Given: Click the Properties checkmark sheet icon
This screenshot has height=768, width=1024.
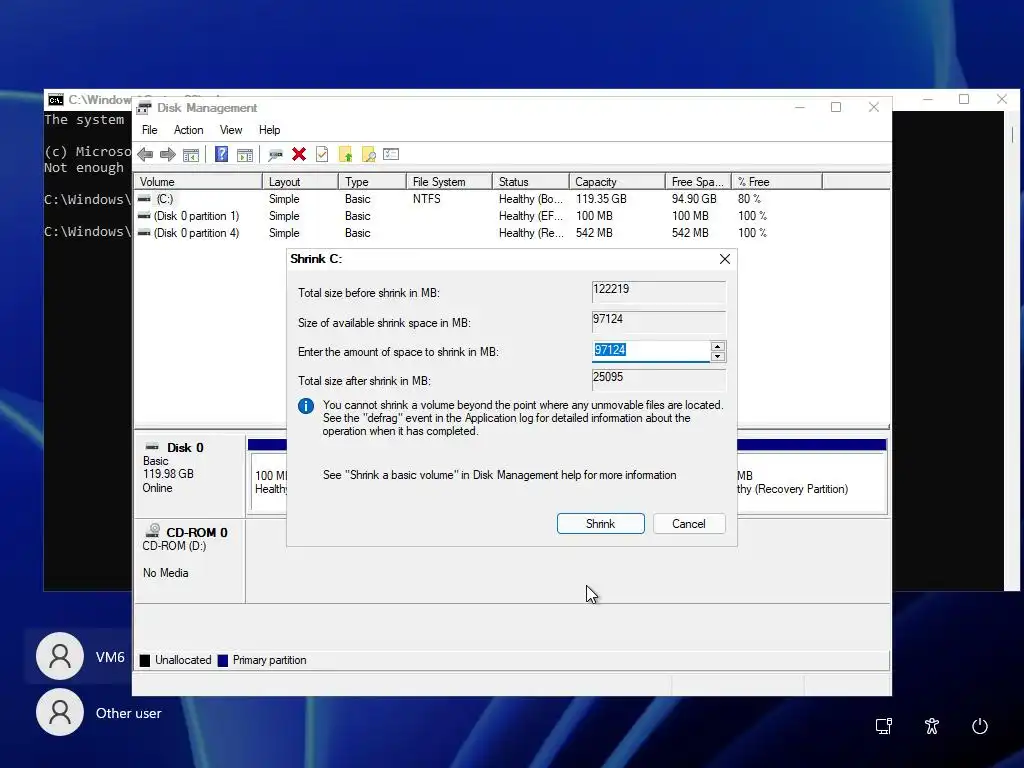Looking at the screenshot, I should (322, 154).
